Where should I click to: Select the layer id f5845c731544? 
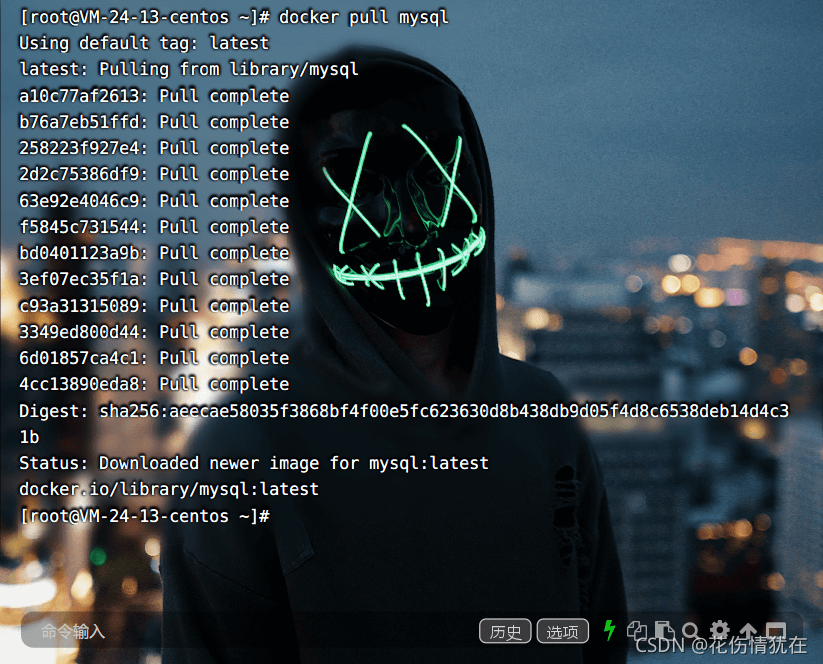[x=79, y=227]
